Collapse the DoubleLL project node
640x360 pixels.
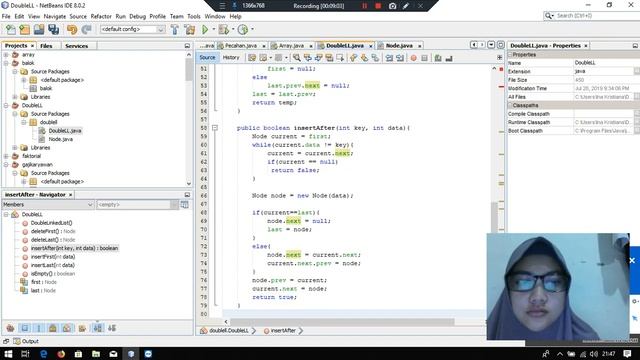6,105
